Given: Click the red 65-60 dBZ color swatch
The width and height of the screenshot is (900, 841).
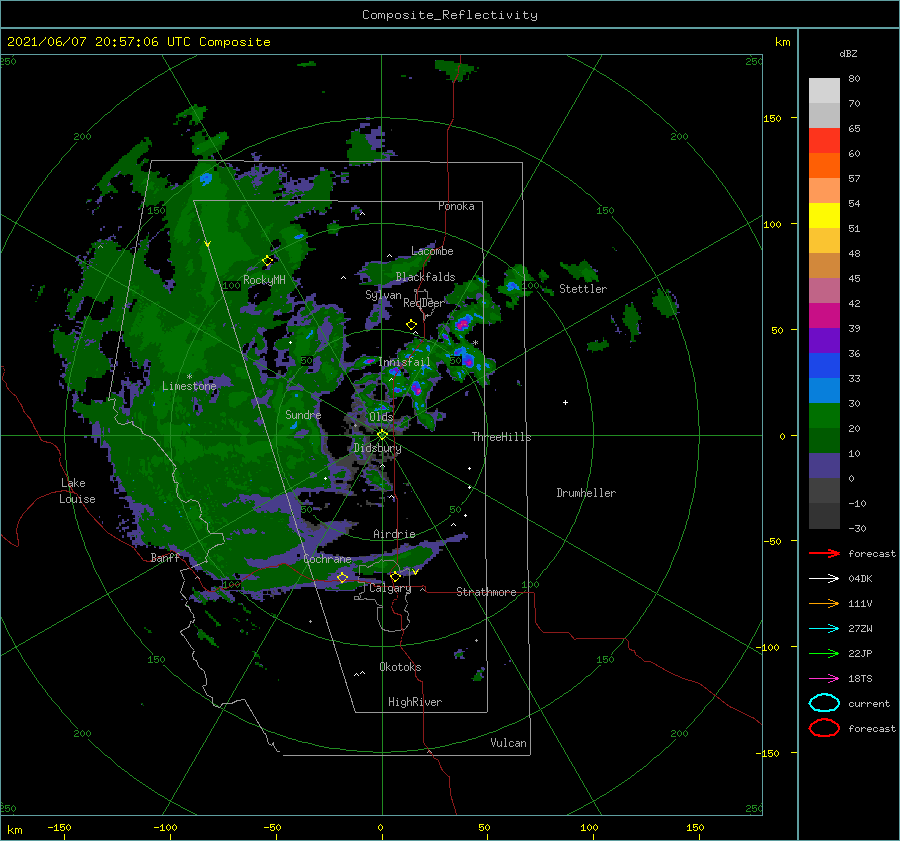Looking at the screenshot, I should tap(824, 141).
